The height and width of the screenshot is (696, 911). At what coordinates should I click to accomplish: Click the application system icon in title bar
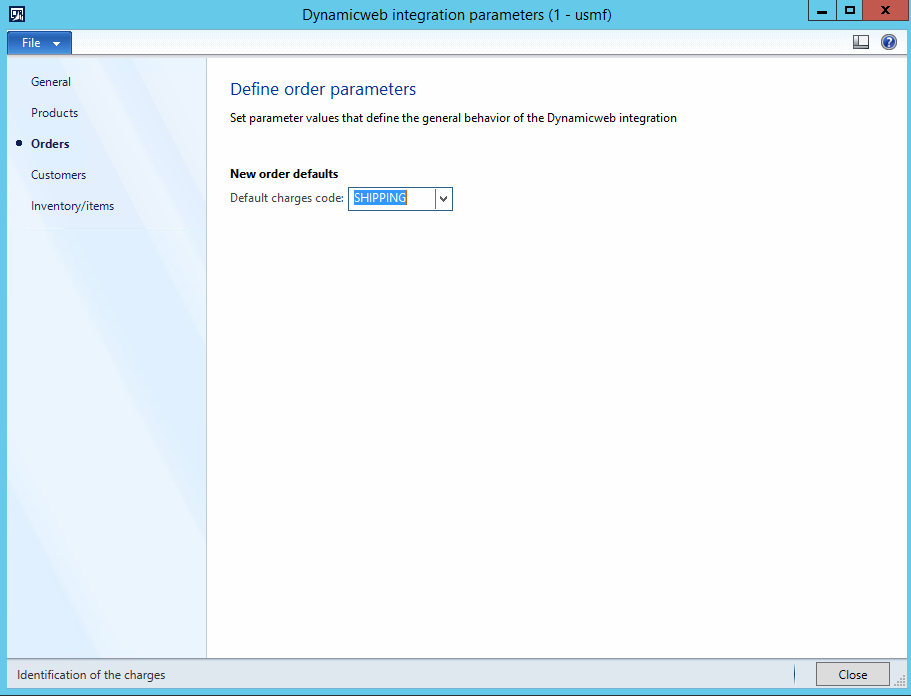click(16, 13)
